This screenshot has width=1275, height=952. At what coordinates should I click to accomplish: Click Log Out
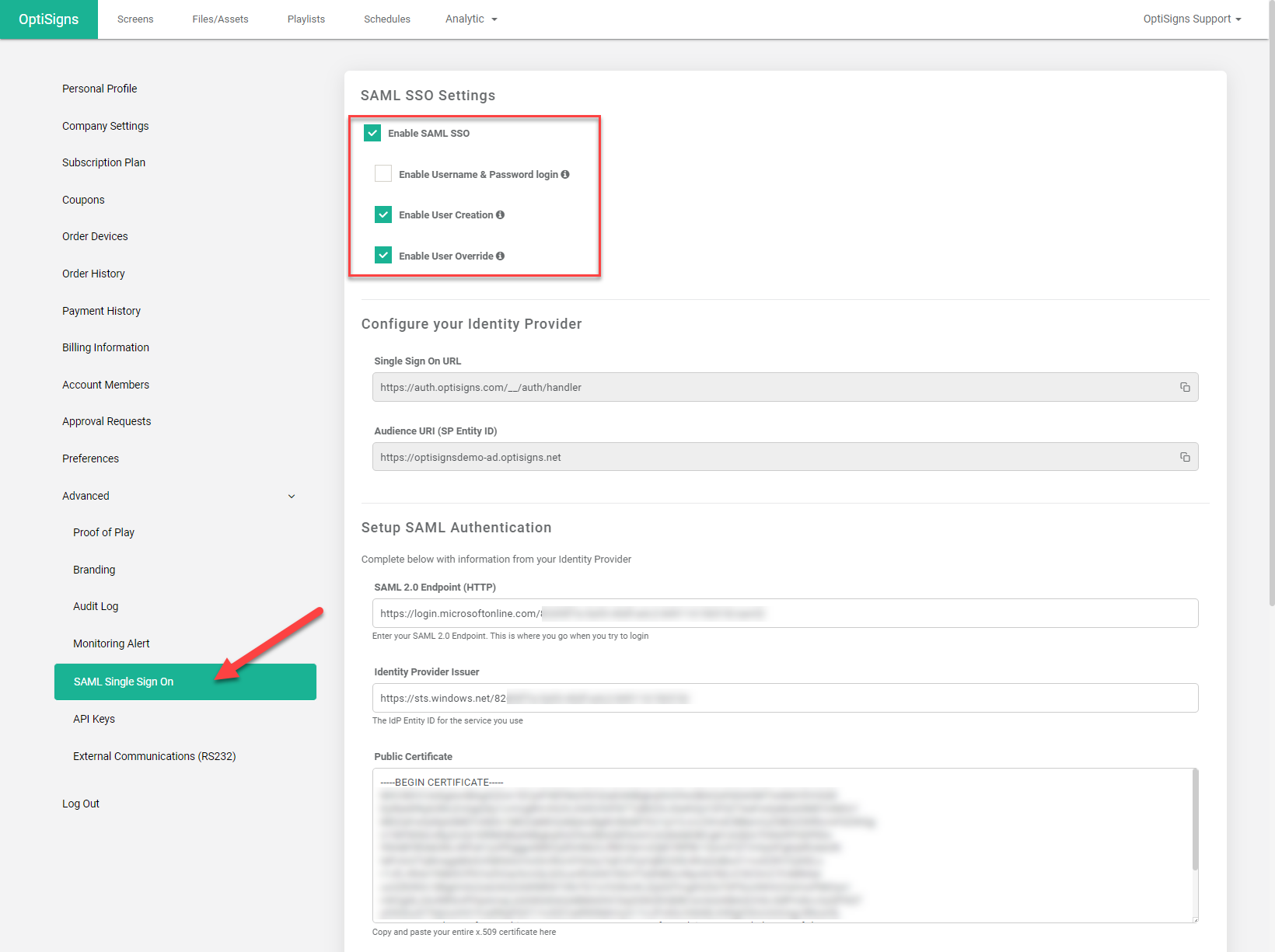81,804
